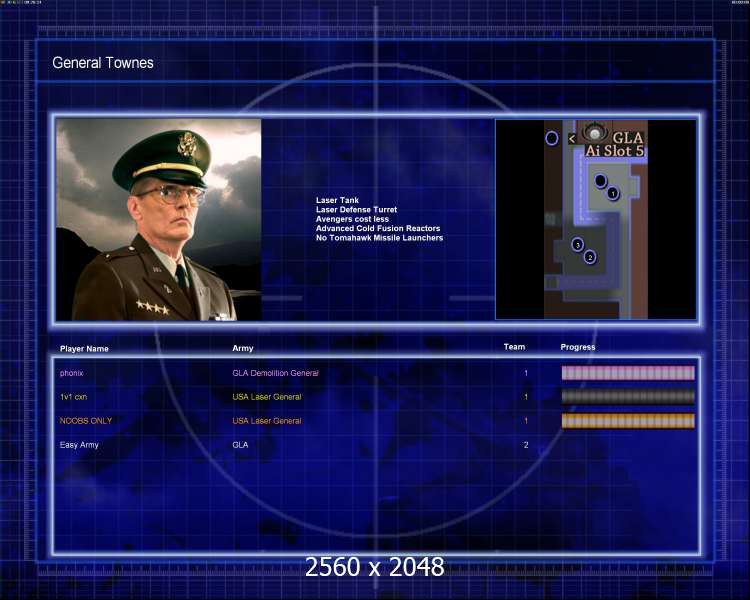Click team number 1 in phonix row
Screen dimensions: 750x600
(x=526, y=373)
